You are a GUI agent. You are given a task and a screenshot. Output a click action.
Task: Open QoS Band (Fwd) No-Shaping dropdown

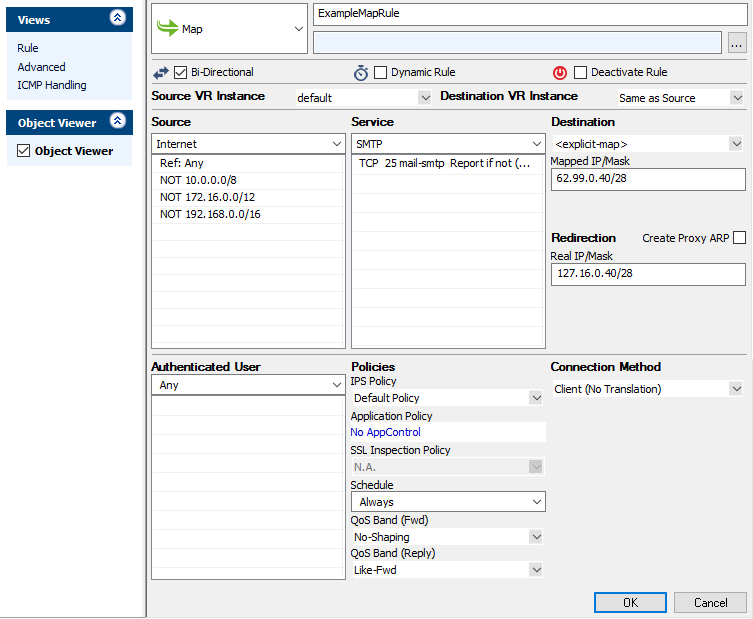448,536
